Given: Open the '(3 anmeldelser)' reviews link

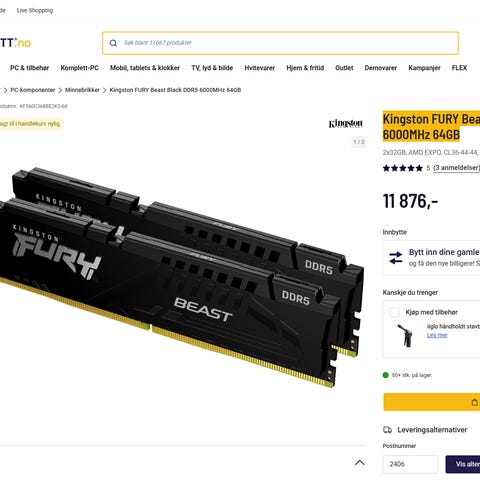Looking at the screenshot, I should tap(456, 168).
